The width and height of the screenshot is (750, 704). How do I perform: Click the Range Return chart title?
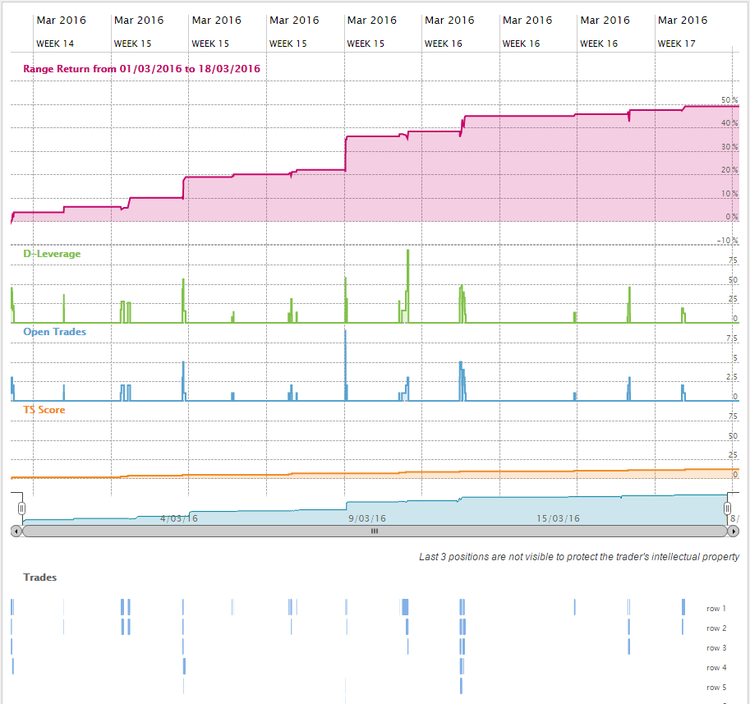click(x=142, y=68)
